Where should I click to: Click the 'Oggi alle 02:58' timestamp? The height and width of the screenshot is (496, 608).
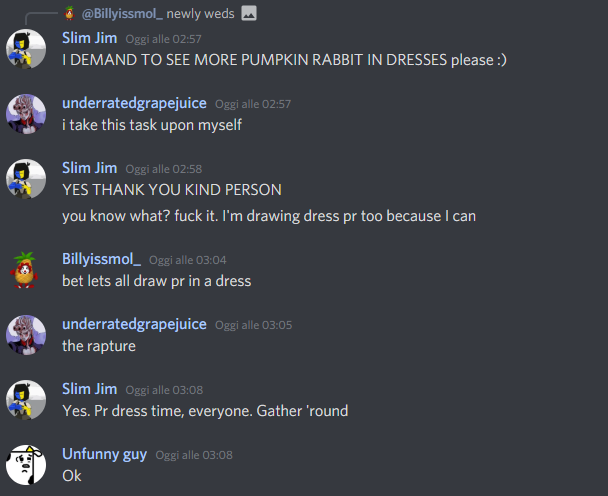[x=164, y=169]
